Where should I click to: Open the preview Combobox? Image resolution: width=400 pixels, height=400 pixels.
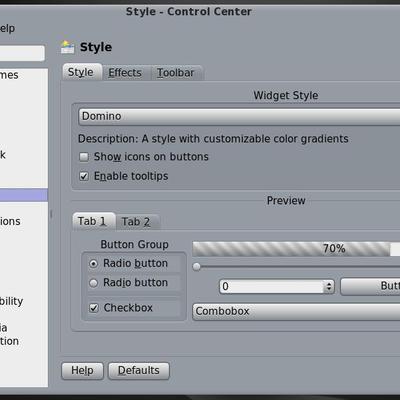coord(296,311)
